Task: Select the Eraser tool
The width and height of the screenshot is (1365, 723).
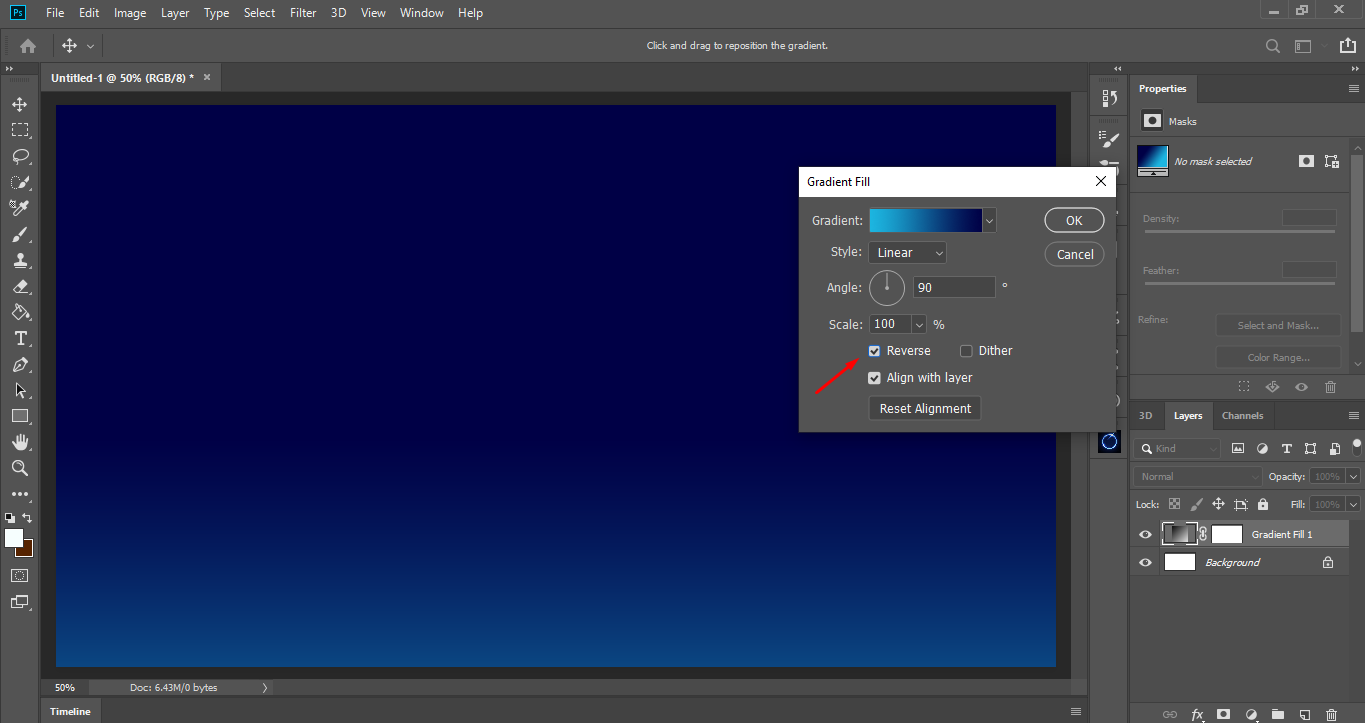Action: (20, 286)
